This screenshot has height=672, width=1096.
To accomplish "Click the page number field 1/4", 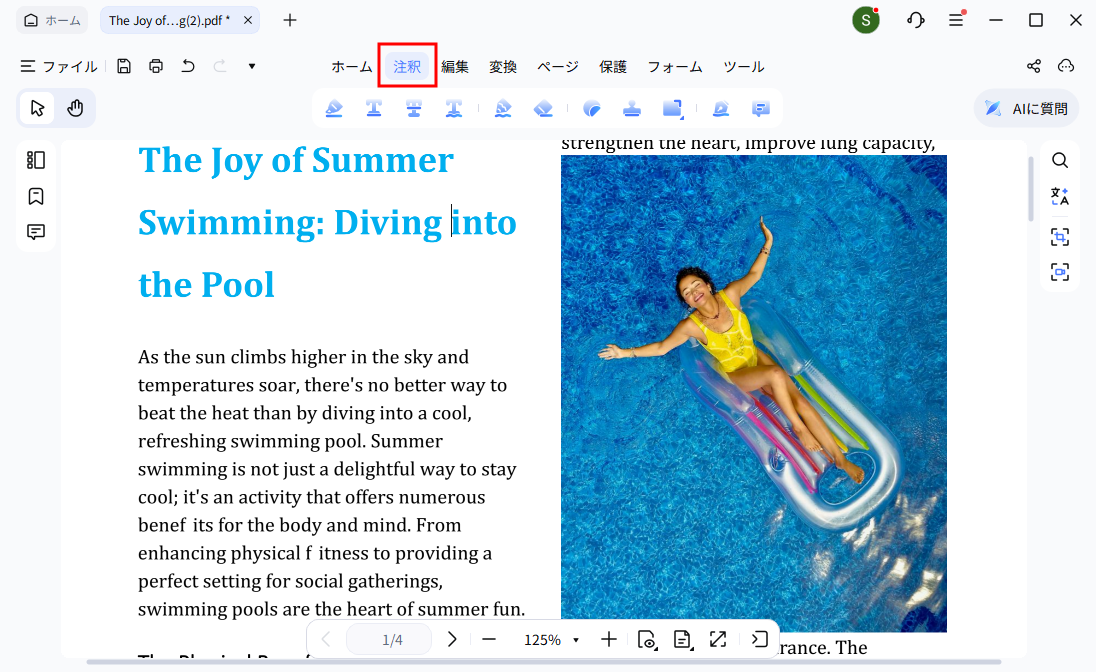I will [389, 639].
